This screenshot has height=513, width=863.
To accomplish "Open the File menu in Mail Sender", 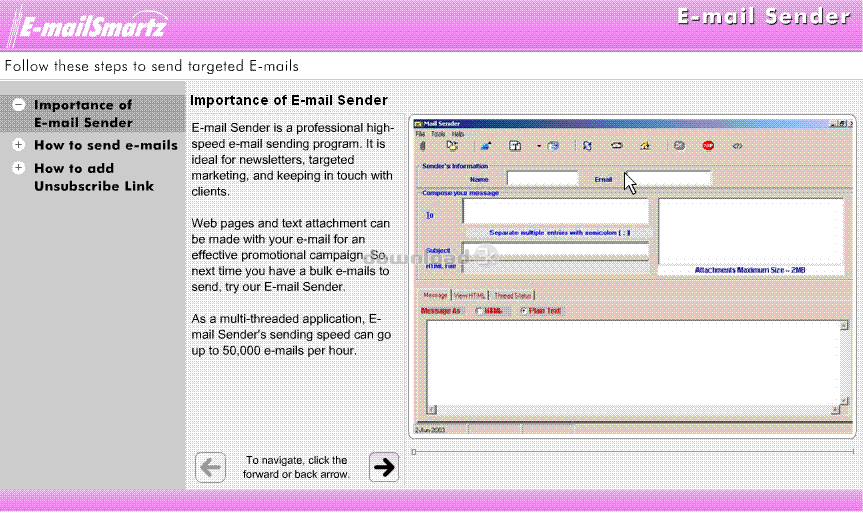I will pyautogui.click(x=420, y=134).
